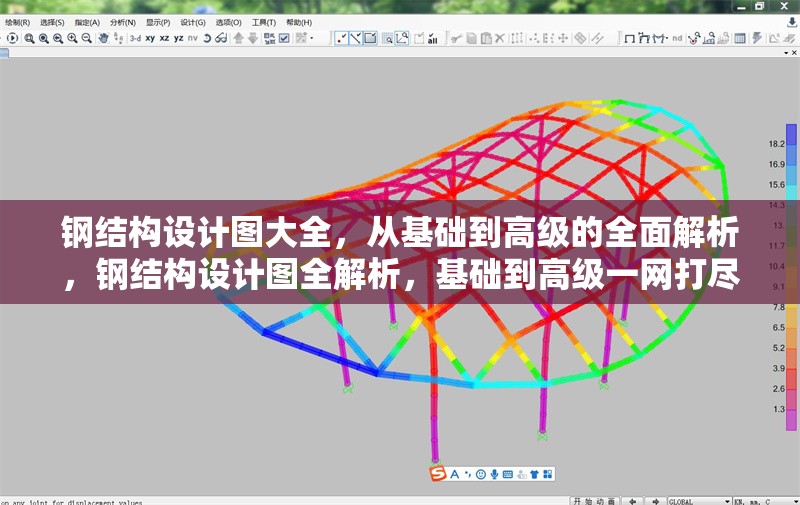This screenshot has height=505, width=800.
Task: Open the Sogou soft keyboard icon
Action: pyautogui.click(x=508, y=474)
